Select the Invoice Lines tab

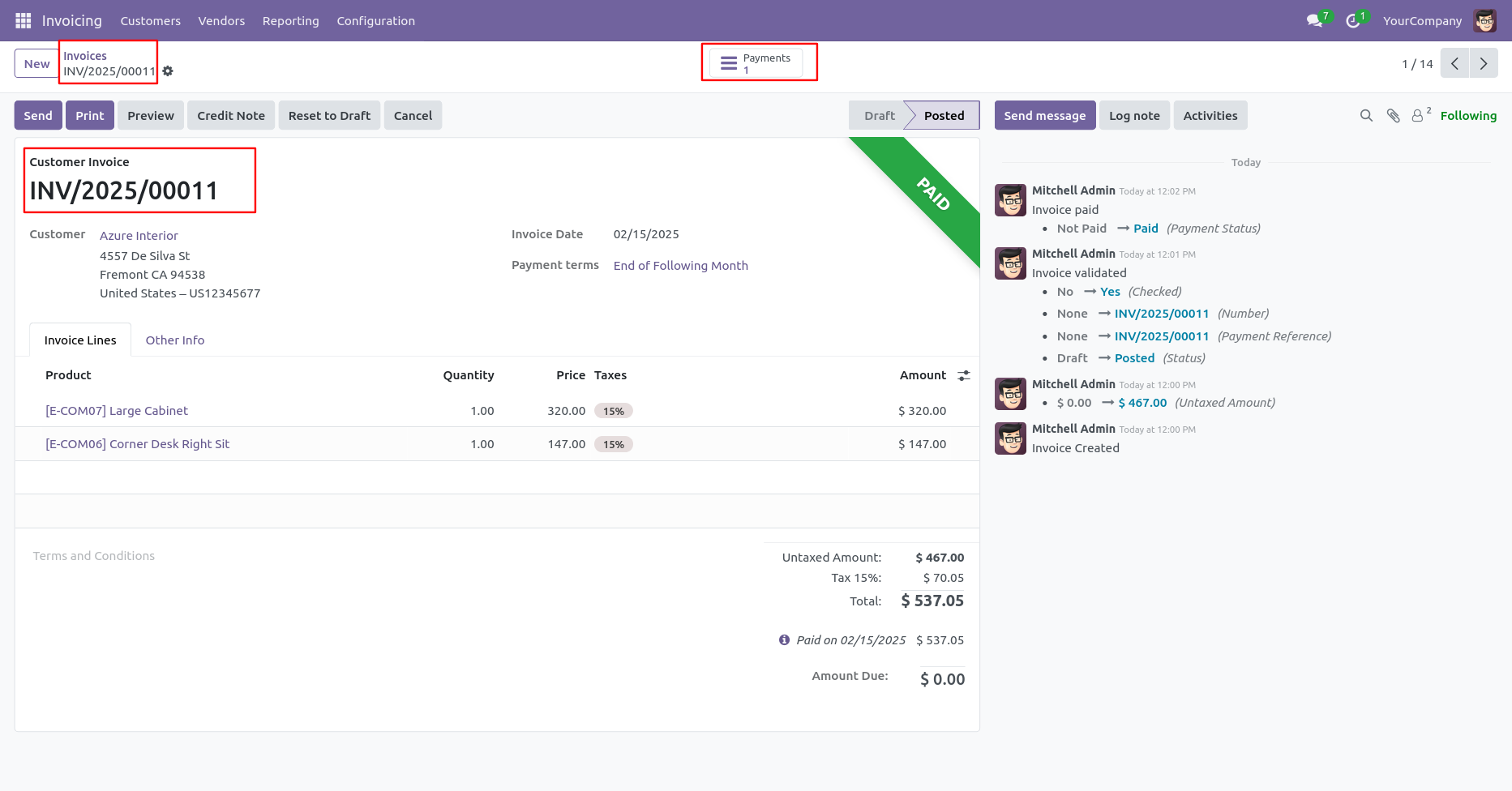coord(80,340)
